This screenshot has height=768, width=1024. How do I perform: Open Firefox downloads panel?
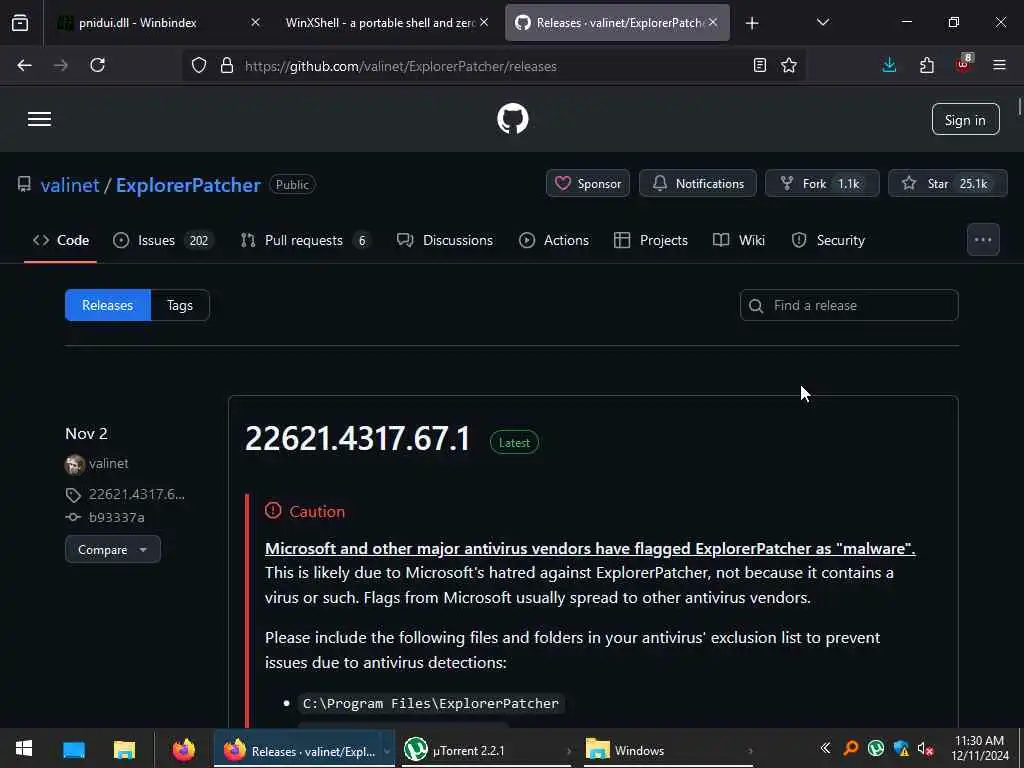pos(889,65)
